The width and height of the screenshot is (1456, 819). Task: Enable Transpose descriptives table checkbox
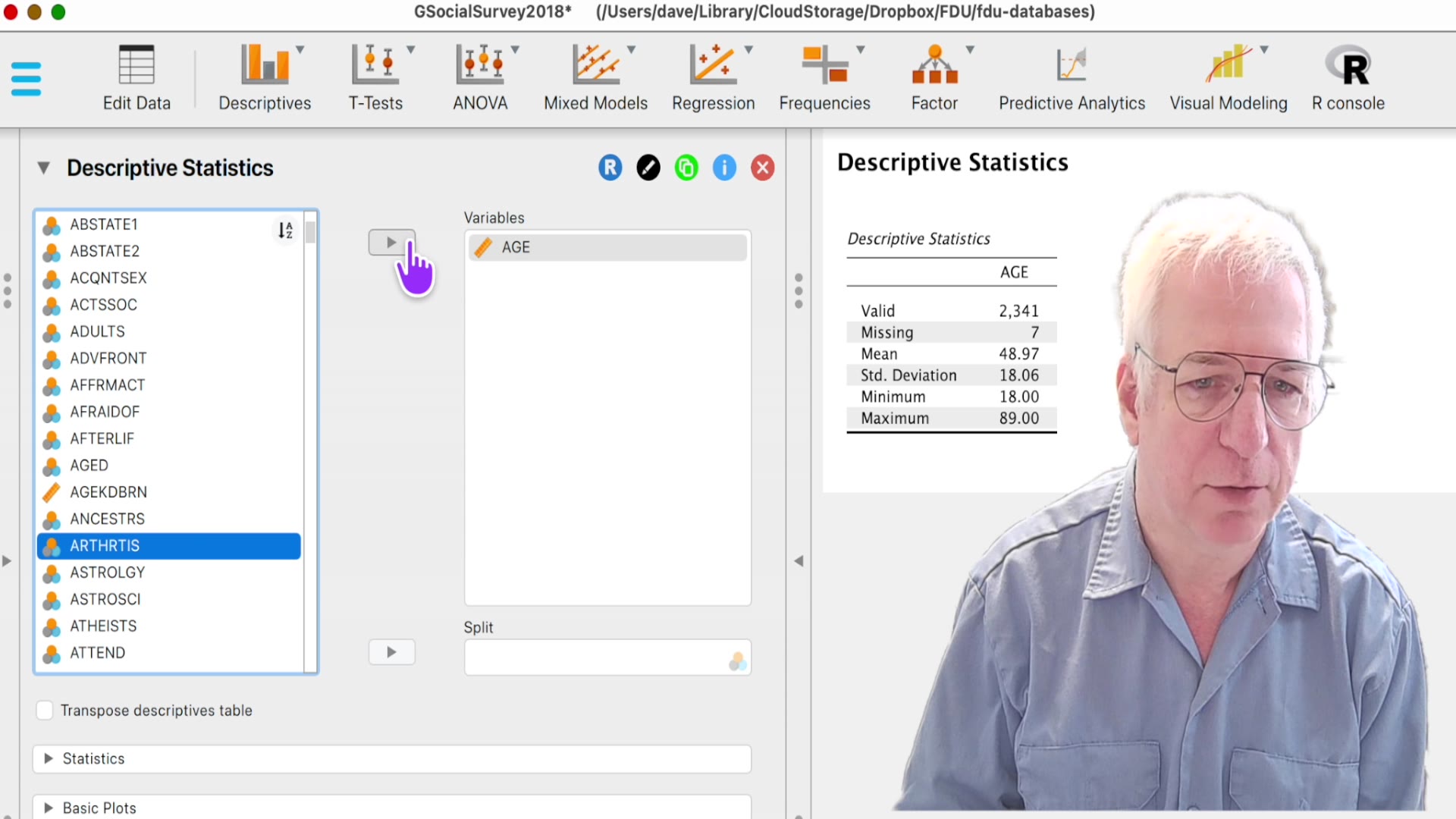45,711
